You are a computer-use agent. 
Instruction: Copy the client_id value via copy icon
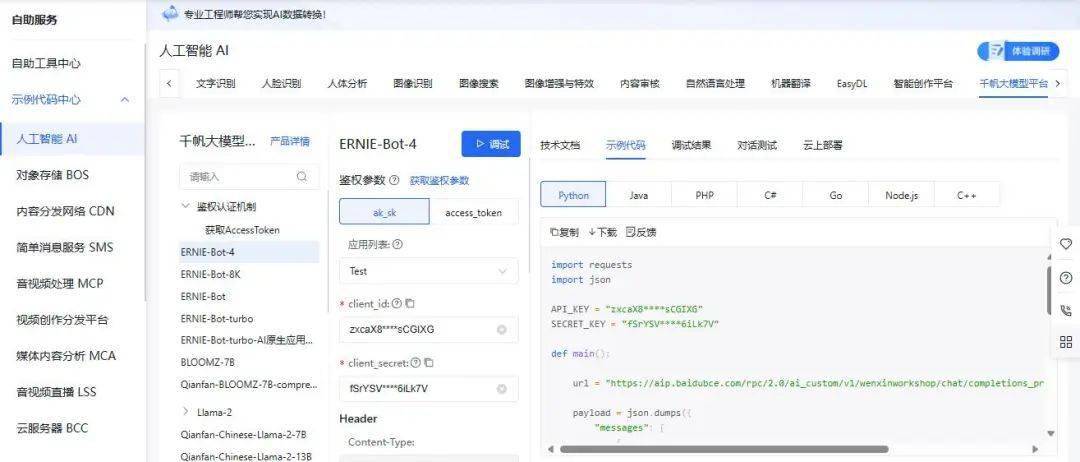pos(410,304)
